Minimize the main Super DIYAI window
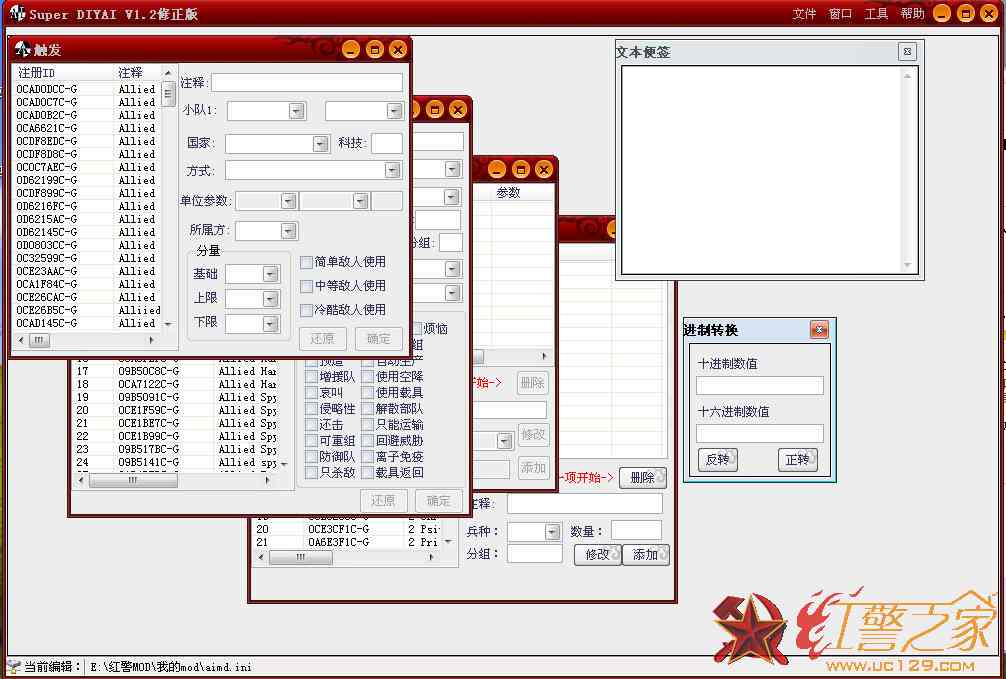1006x679 pixels. point(942,13)
